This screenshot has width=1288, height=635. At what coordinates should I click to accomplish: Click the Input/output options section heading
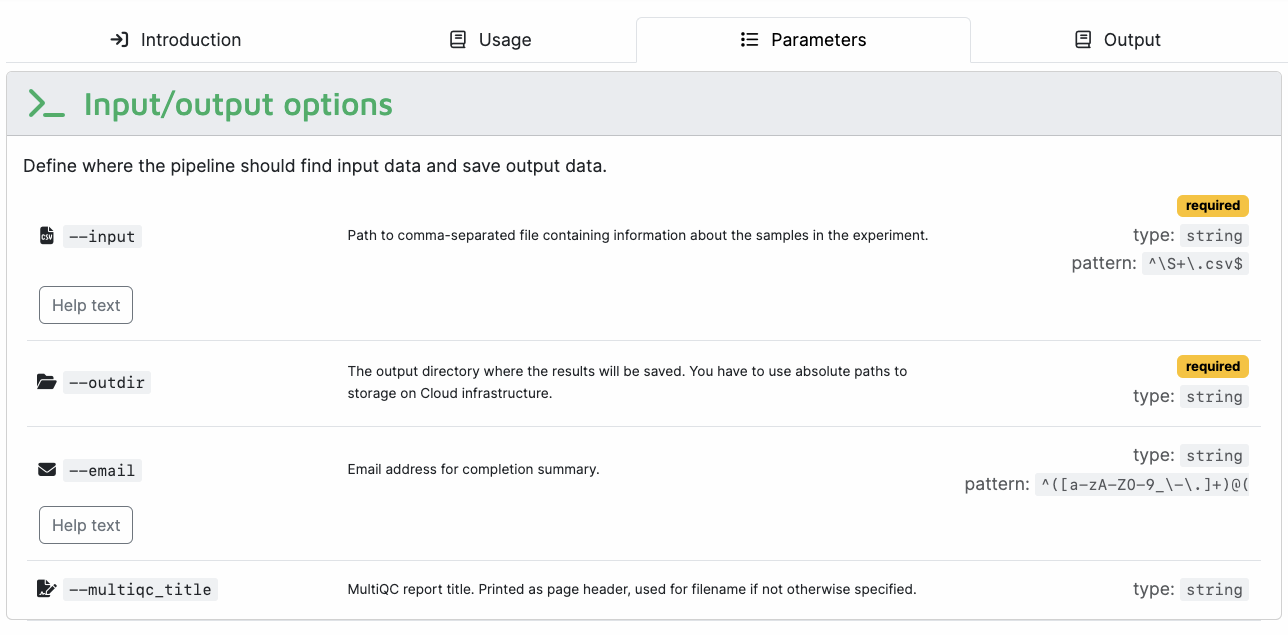tap(238, 105)
